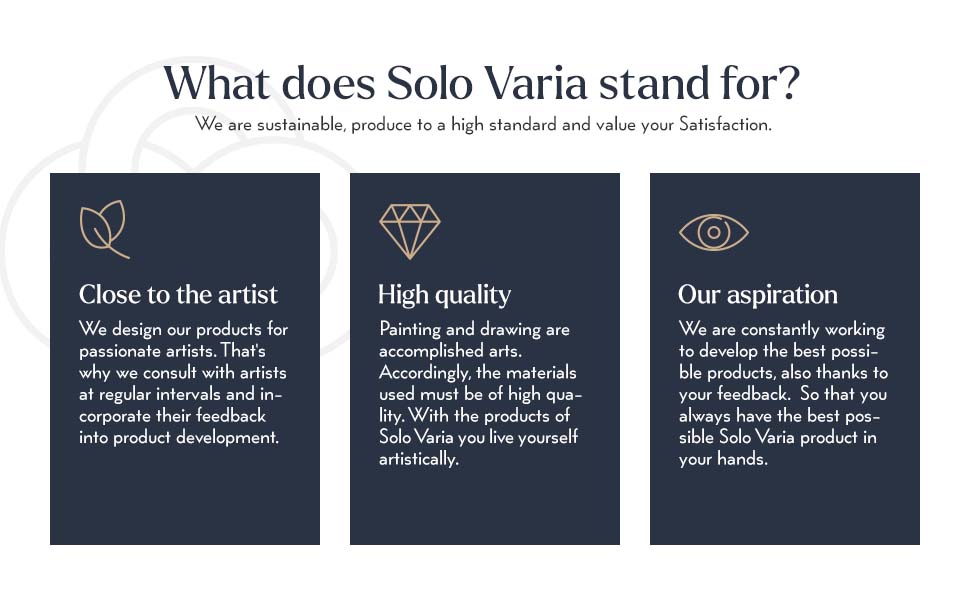Select the 'Close to the artist' heading
The image size is (970, 600).
pyautogui.click(x=178, y=295)
